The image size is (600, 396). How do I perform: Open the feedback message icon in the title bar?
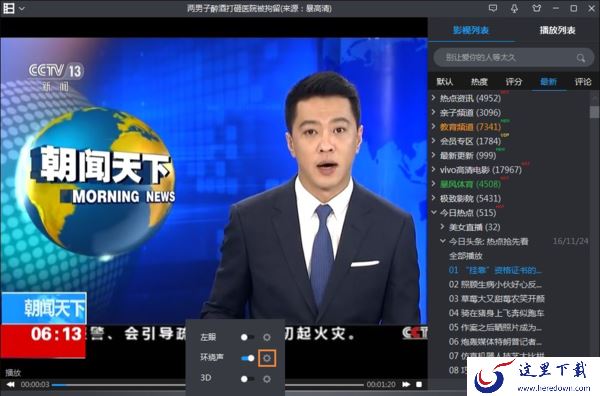[493, 8]
